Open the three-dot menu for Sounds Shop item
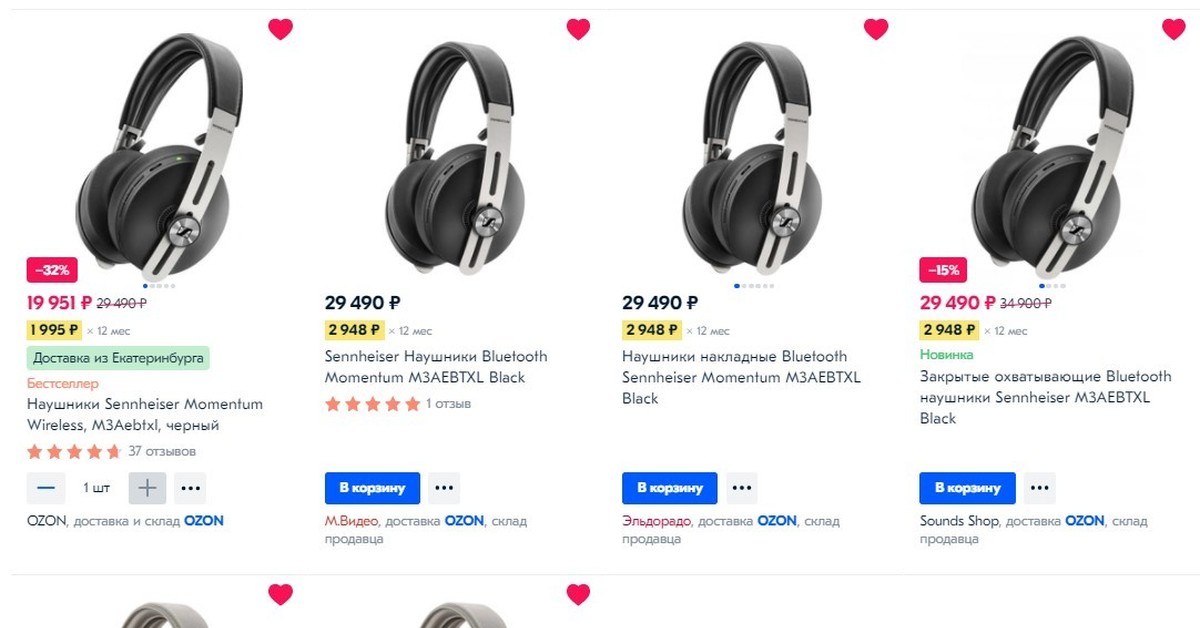The width and height of the screenshot is (1200, 628). coord(1039,488)
